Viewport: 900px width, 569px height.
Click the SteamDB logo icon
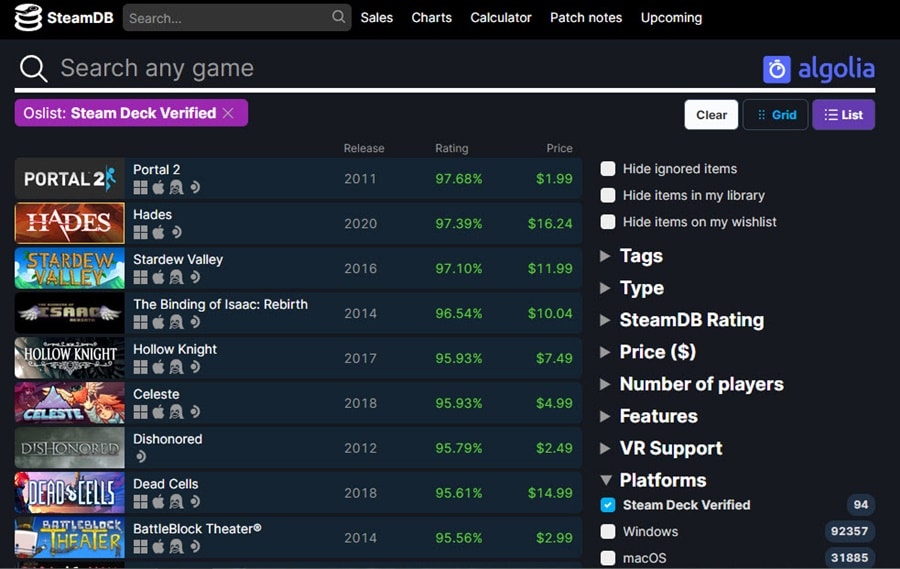click(28, 17)
